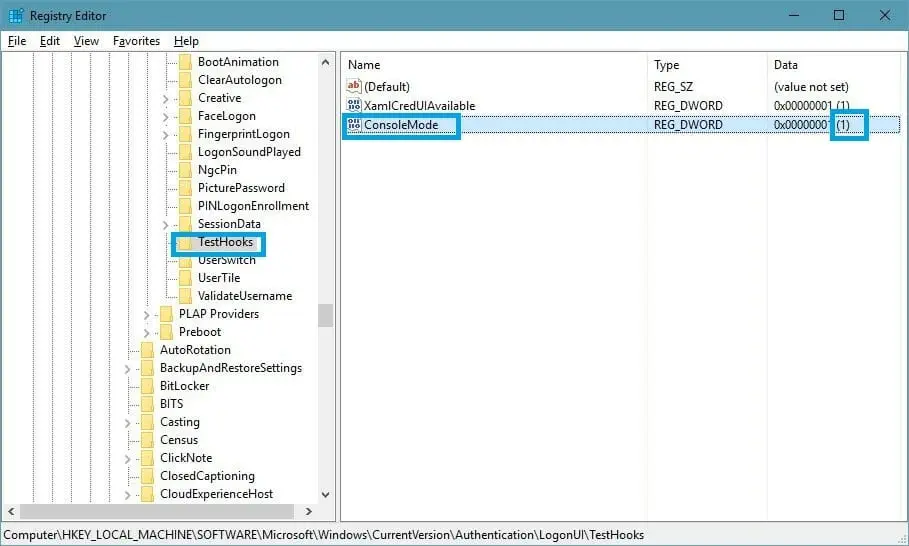Expand the FingerprintLogon key
This screenshot has height=546, width=909.
point(166,135)
